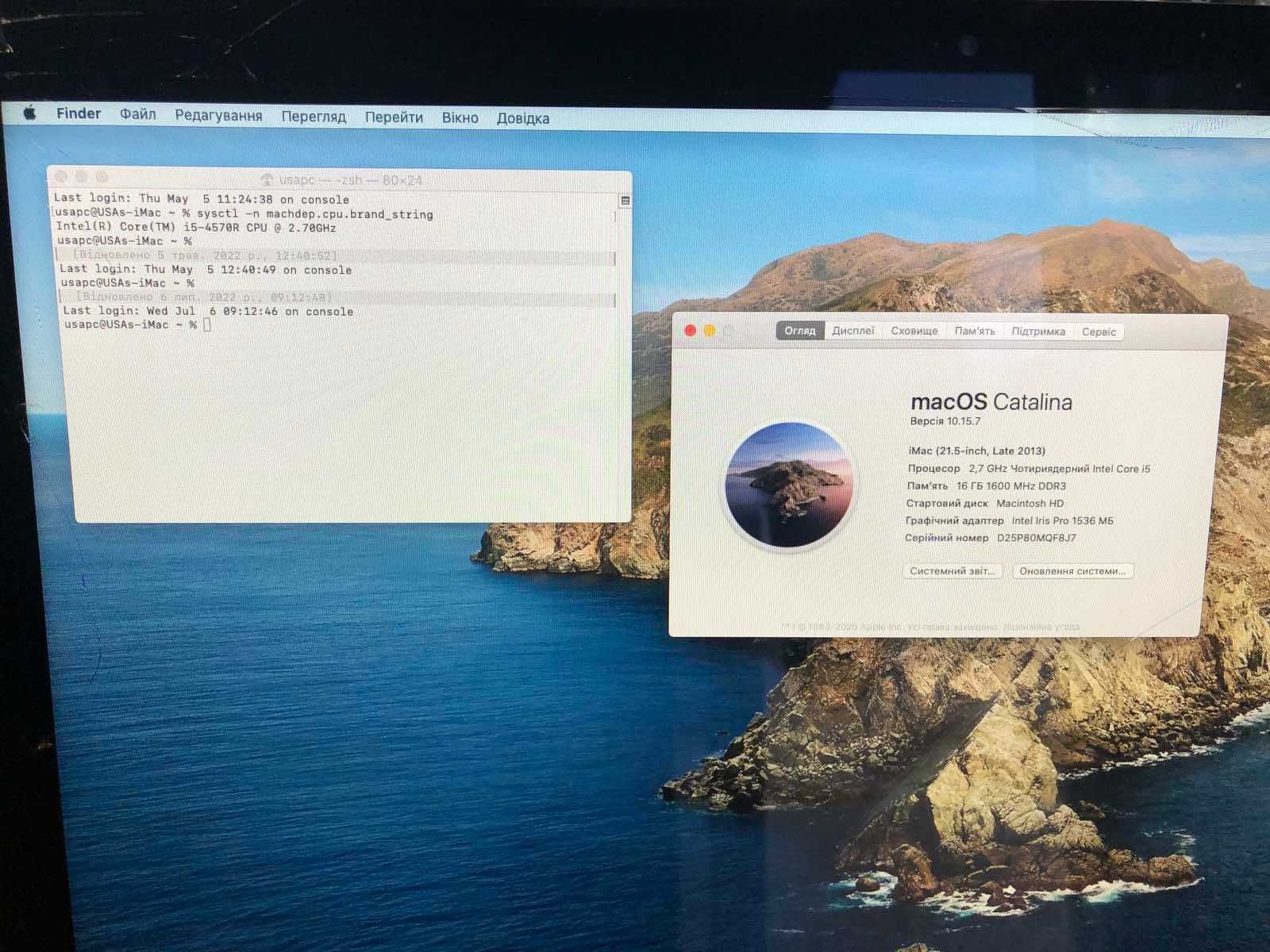1270x952 pixels.
Task: Close the About This Mac window
Action: click(x=691, y=331)
